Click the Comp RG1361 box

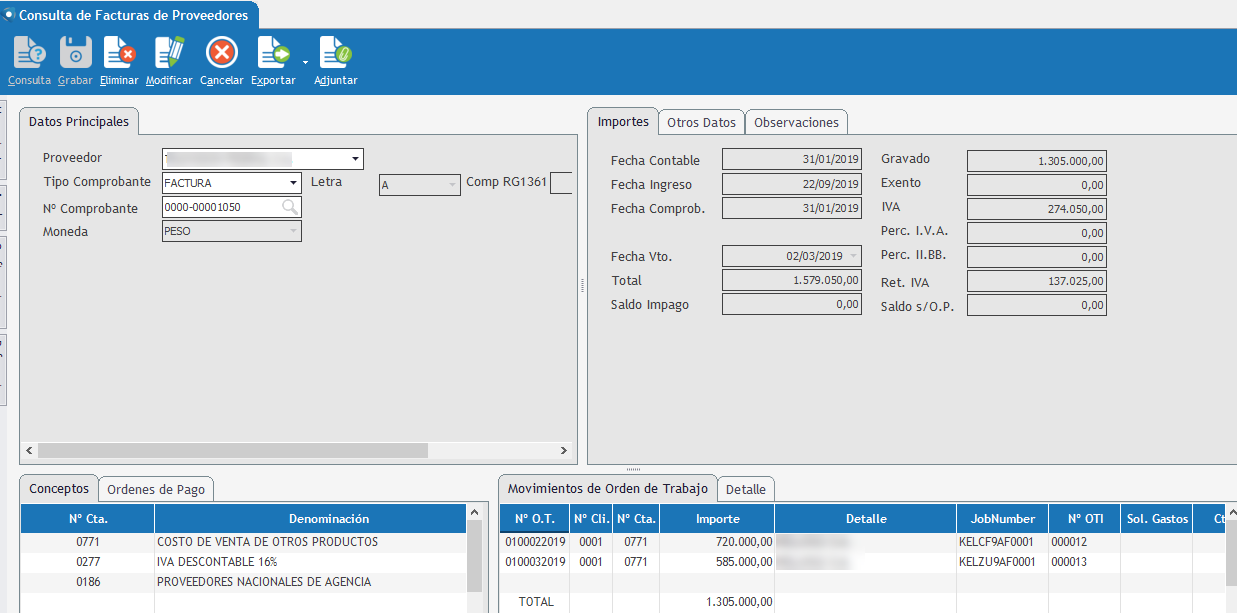click(561, 183)
